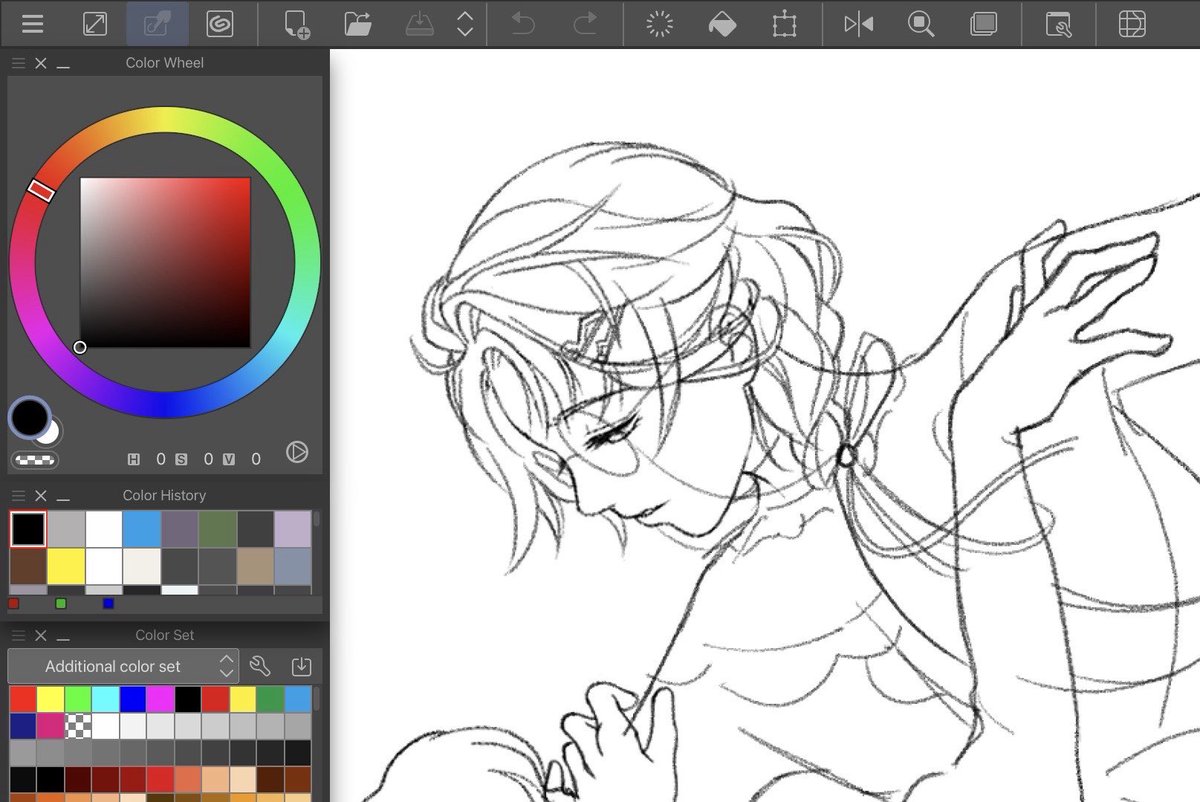Click the small red square under Color History
The width and height of the screenshot is (1200, 802).
tap(13, 604)
